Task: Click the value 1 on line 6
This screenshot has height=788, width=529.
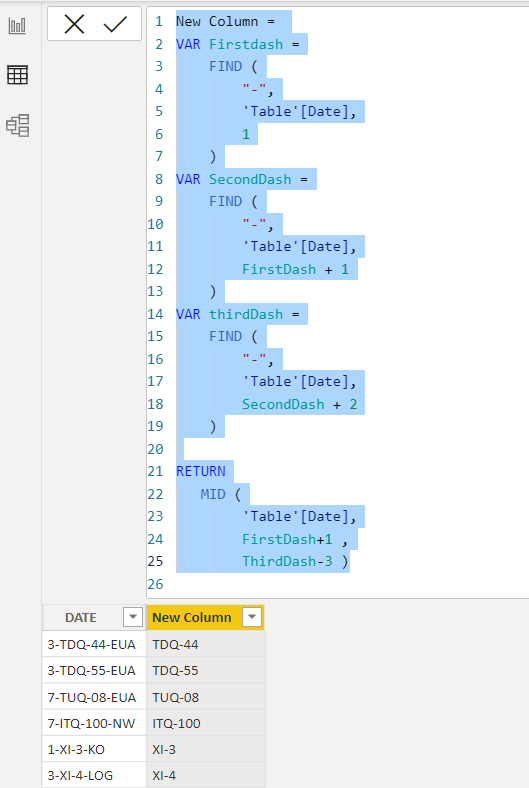Action: tap(246, 134)
